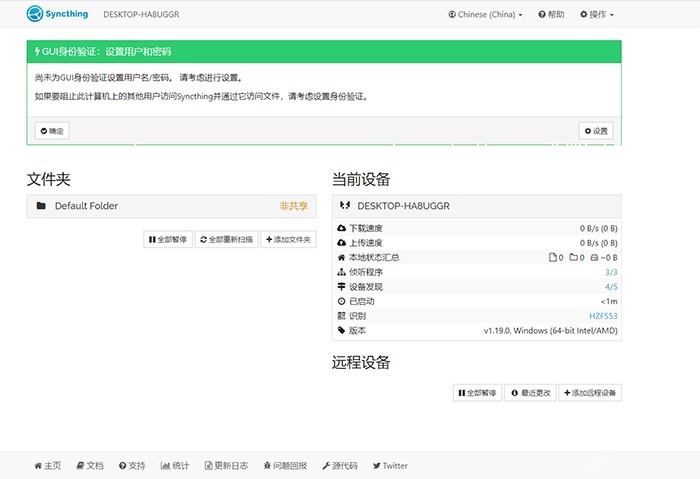
Task: Click the clock icon beside 已启动
Action: (x=342, y=301)
